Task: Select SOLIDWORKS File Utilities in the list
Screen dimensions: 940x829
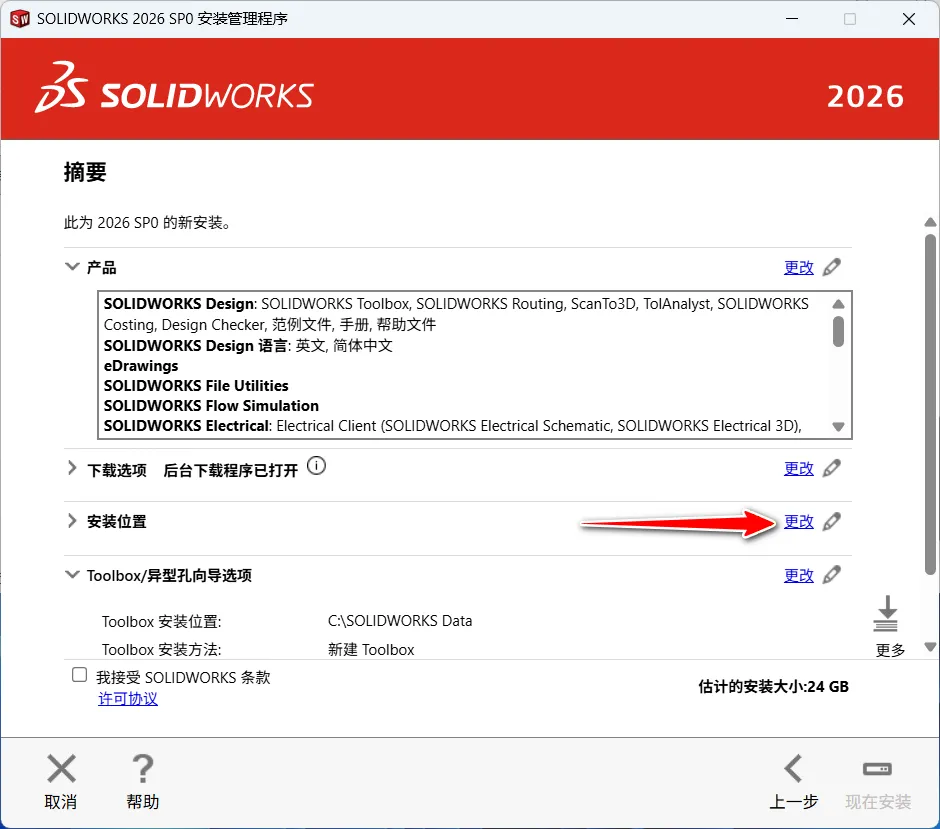Action: pyautogui.click(x=196, y=385)
